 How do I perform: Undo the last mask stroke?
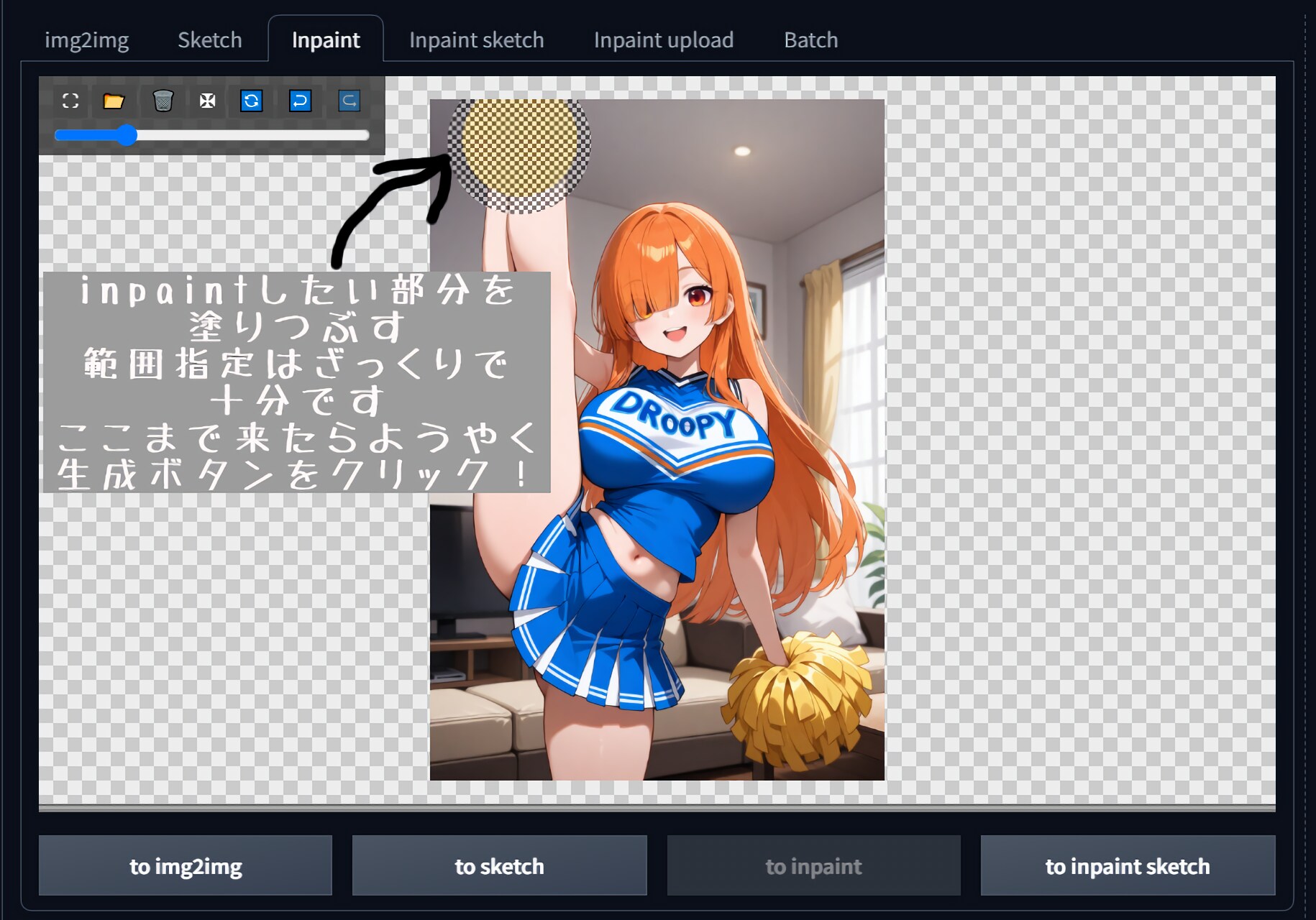[300, 101]
